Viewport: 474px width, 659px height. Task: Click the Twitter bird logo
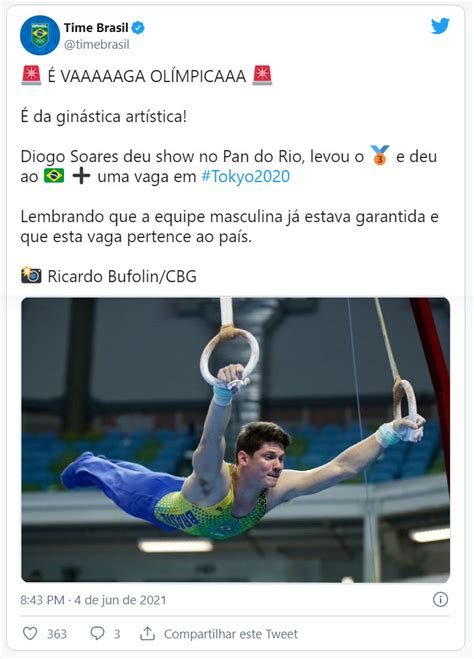pos(440,26)
